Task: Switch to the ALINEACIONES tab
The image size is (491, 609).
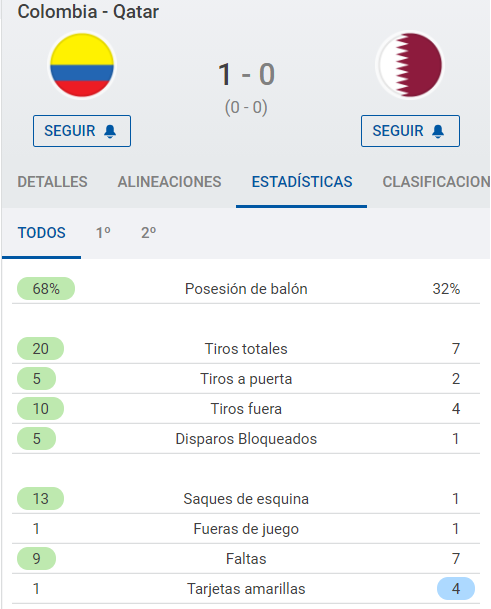Action: [x=169, y=182]
